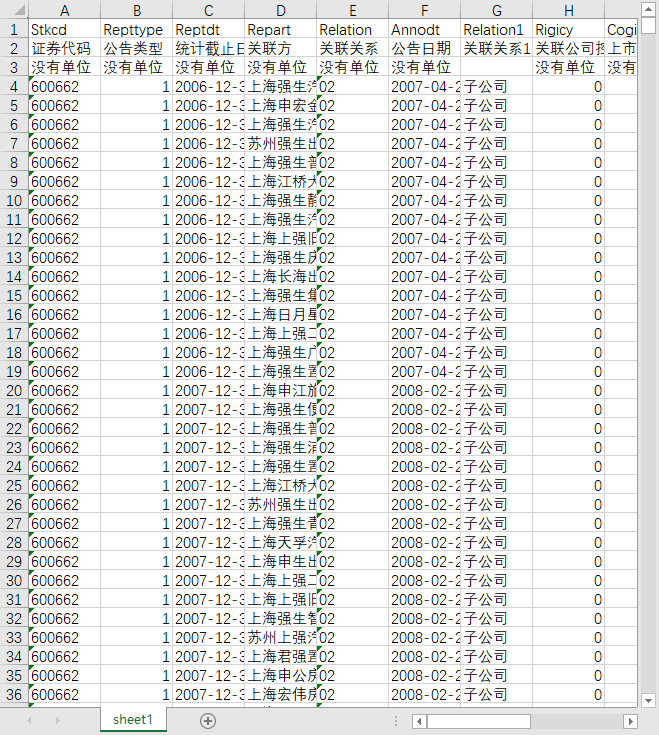Click 2007-04-2 date cell in row 6
659x735 pixels.
(x=424, y=125)
